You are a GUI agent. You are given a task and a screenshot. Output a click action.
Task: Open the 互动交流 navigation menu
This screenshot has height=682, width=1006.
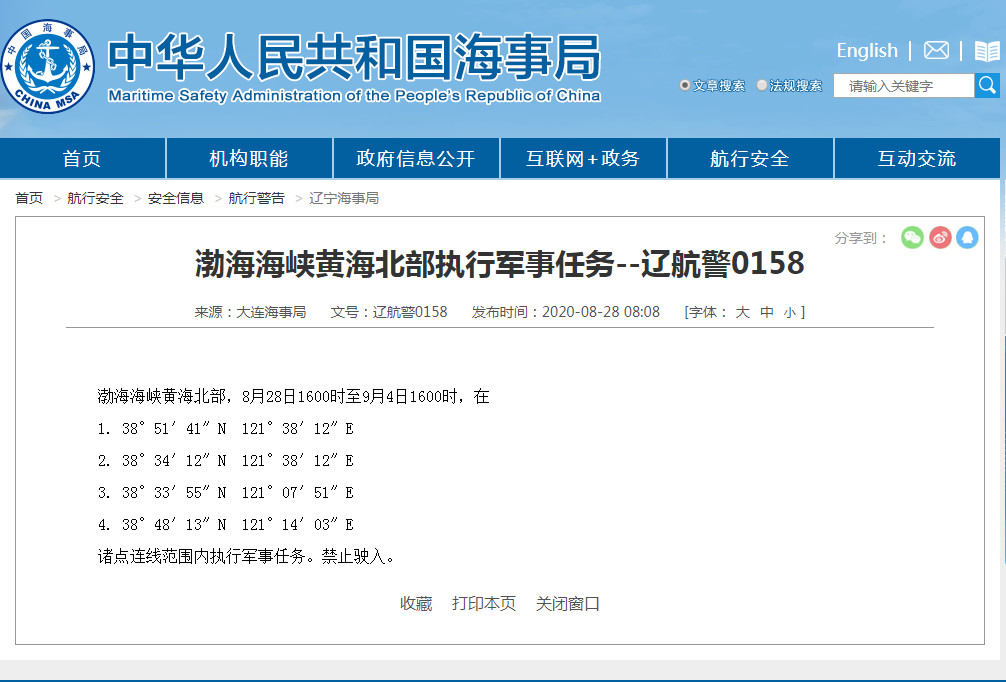tap(916, 159)
